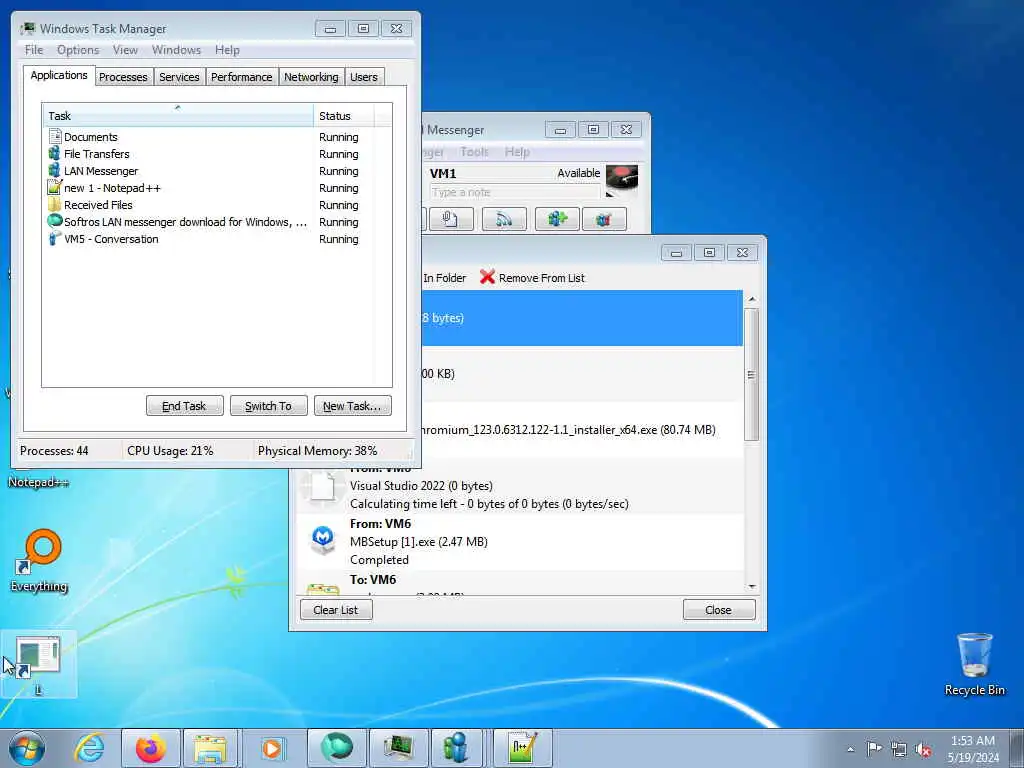Select the 'new 1 - Notepad++' task
Viewport: 1024px width, 768px height.
click(x=217, y=188)
